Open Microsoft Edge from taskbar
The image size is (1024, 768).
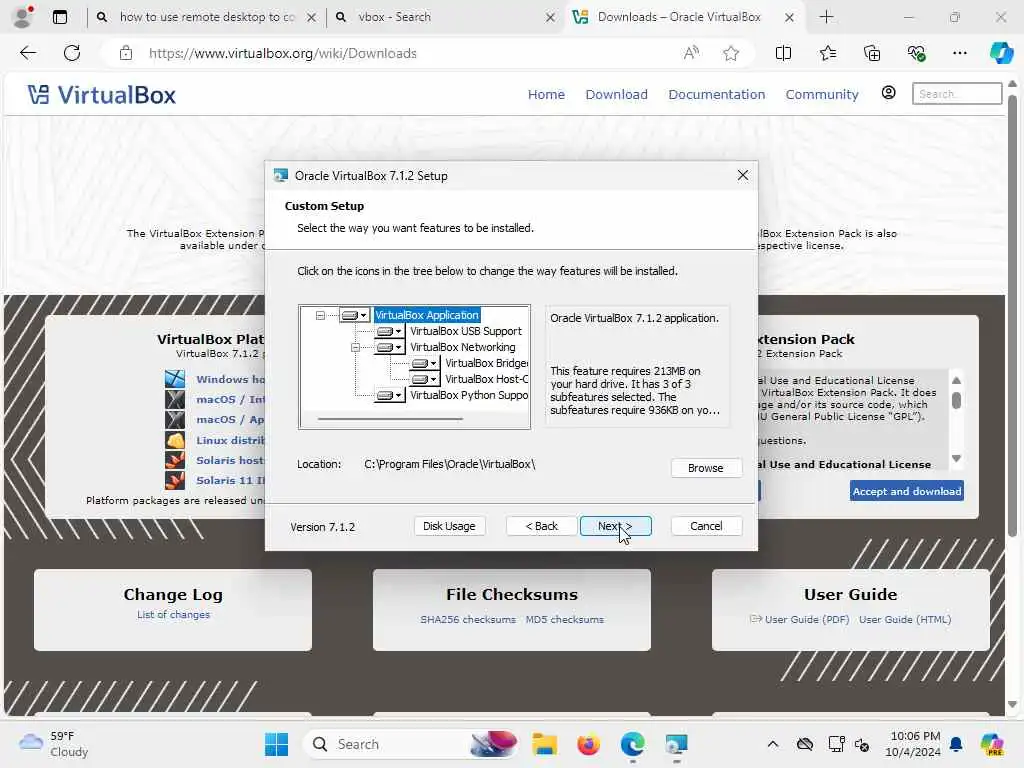point(633,744)
